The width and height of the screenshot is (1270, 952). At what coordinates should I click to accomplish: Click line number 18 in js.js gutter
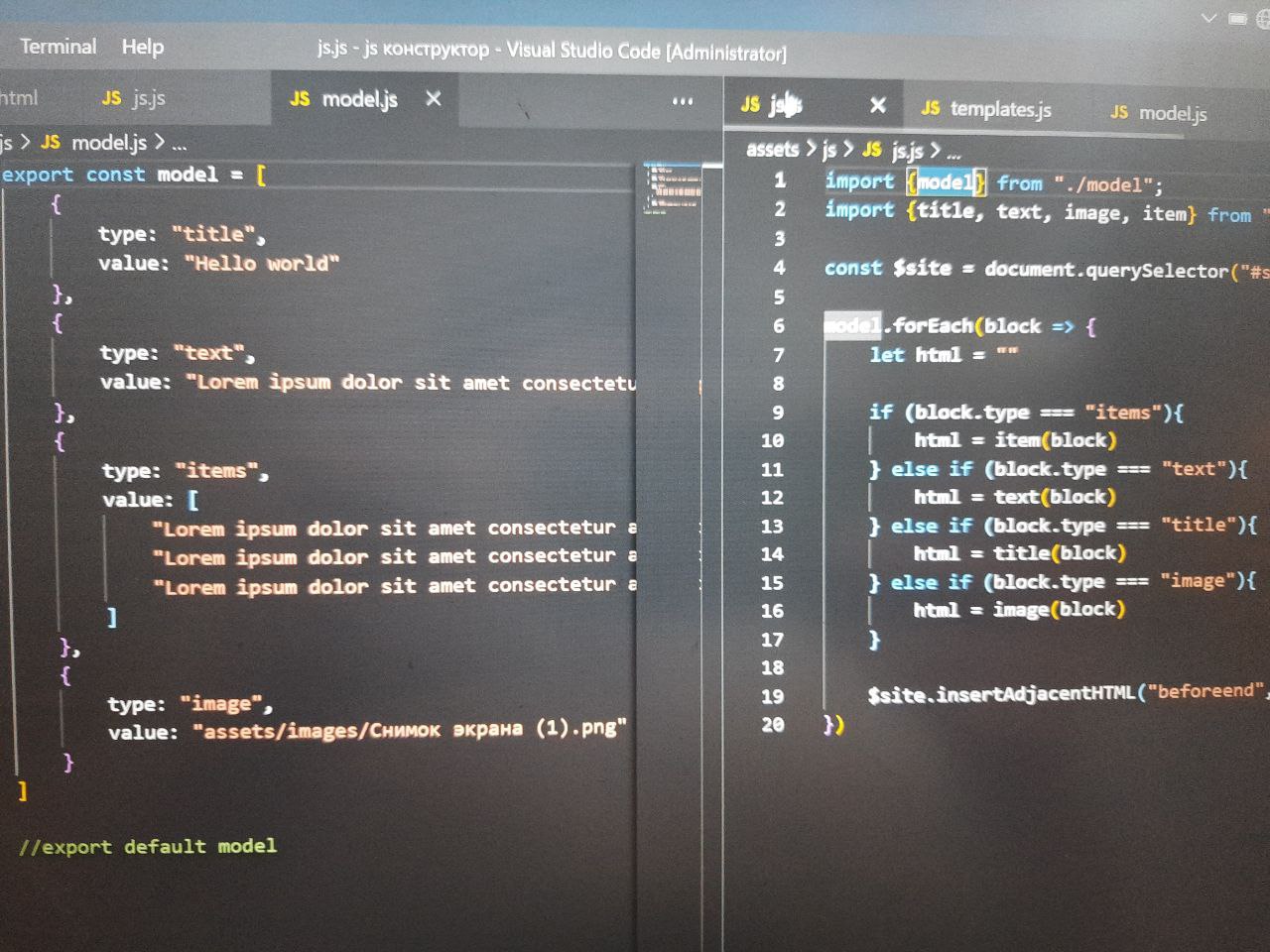772,667
